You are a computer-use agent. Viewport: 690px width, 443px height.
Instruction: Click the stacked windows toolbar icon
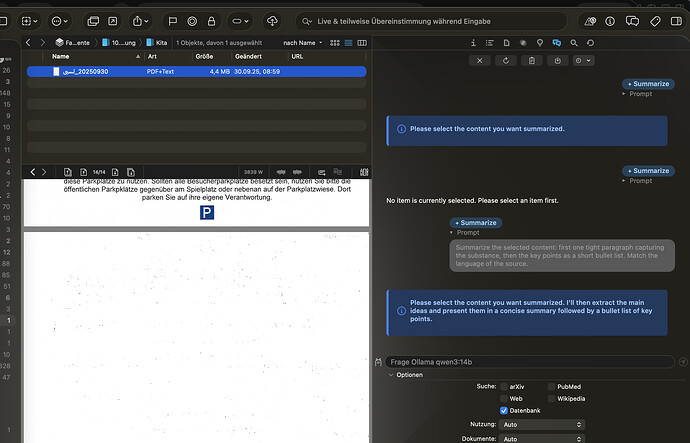(93, 21)
